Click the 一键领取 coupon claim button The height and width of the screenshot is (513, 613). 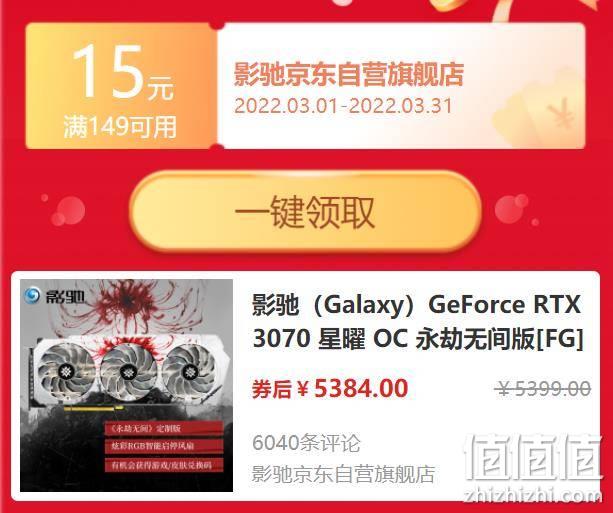(305, 212)
